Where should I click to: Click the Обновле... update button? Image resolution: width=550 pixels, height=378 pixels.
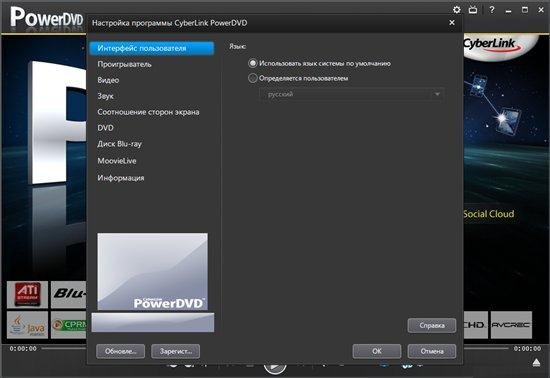(x=120, y=351)
